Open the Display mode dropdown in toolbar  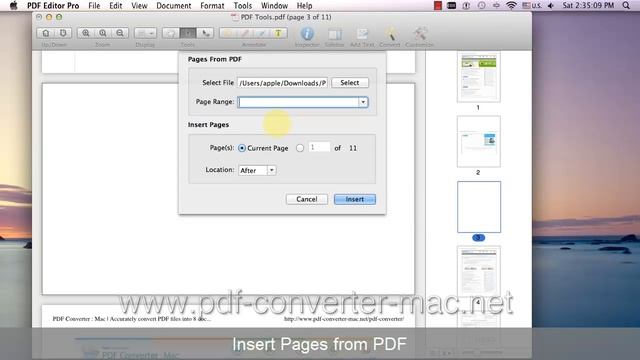145,33
